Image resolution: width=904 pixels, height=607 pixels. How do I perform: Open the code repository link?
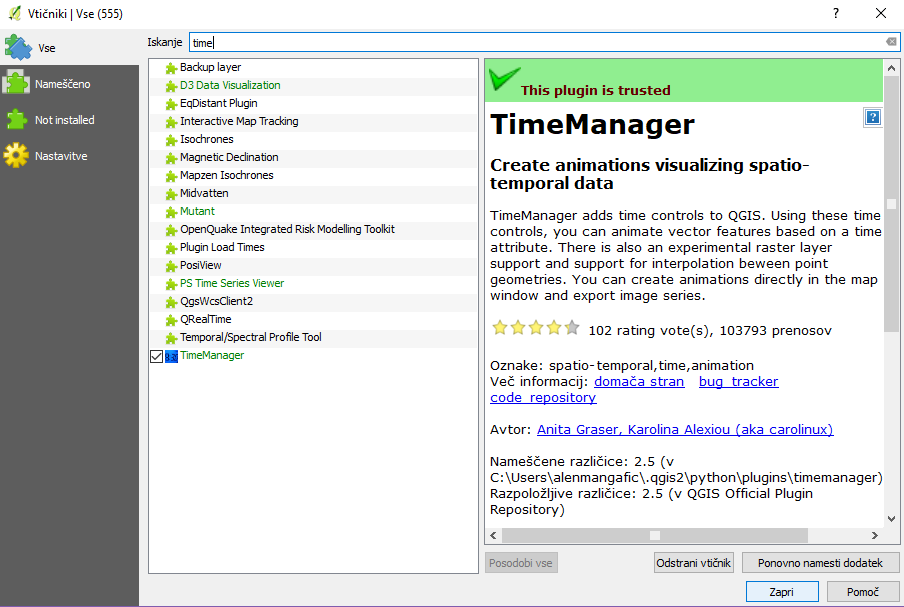click(x=543, y=398)
